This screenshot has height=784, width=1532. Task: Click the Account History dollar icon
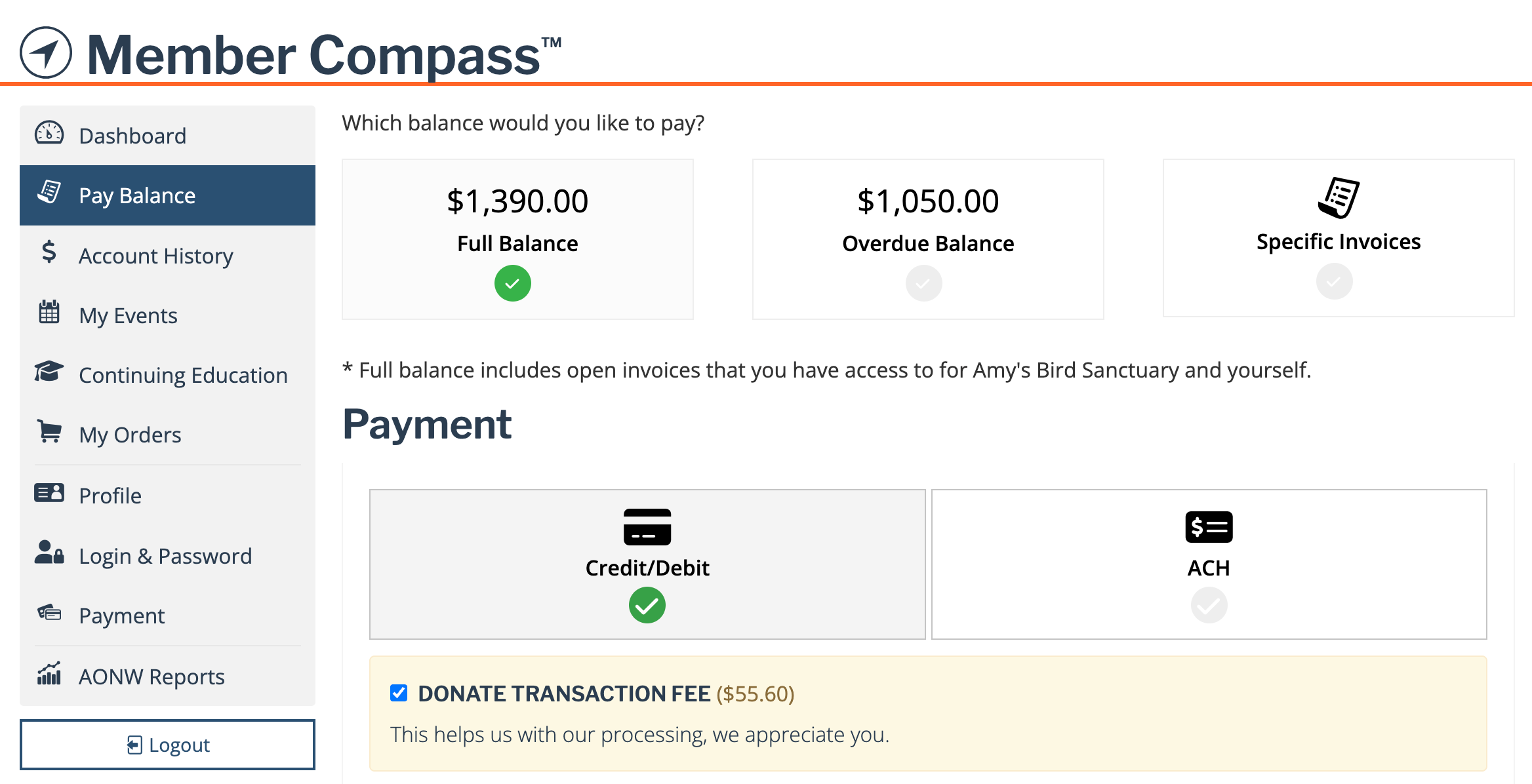pos(49,252)
